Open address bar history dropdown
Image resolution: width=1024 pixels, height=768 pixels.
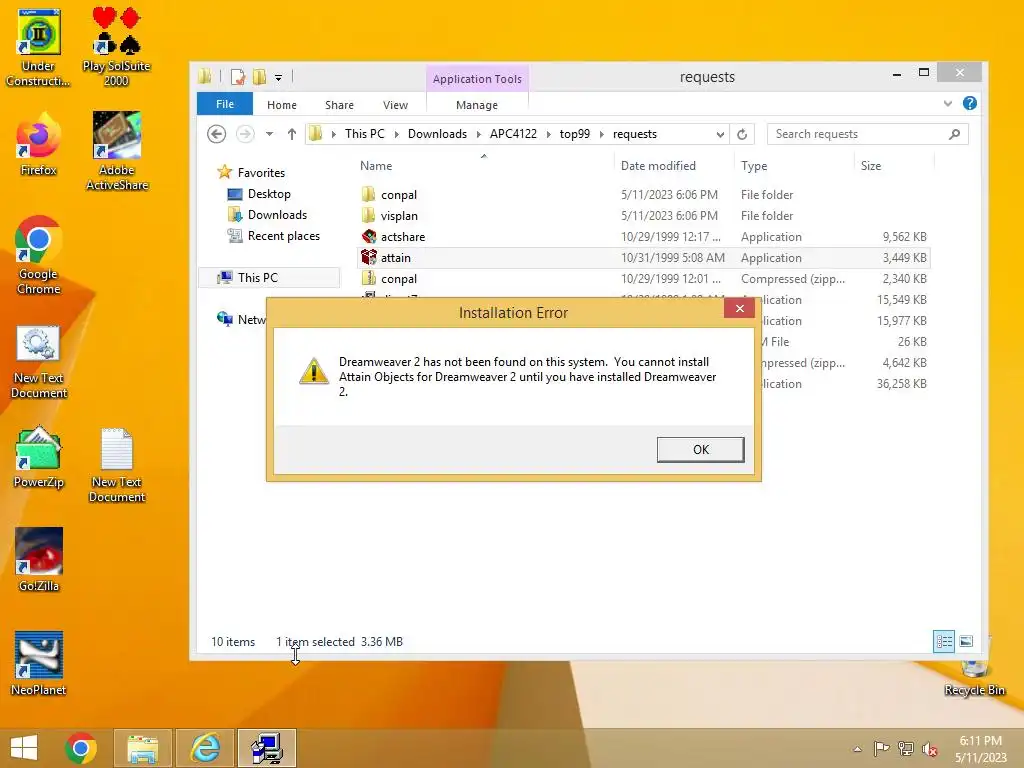[x=720, y=134]
